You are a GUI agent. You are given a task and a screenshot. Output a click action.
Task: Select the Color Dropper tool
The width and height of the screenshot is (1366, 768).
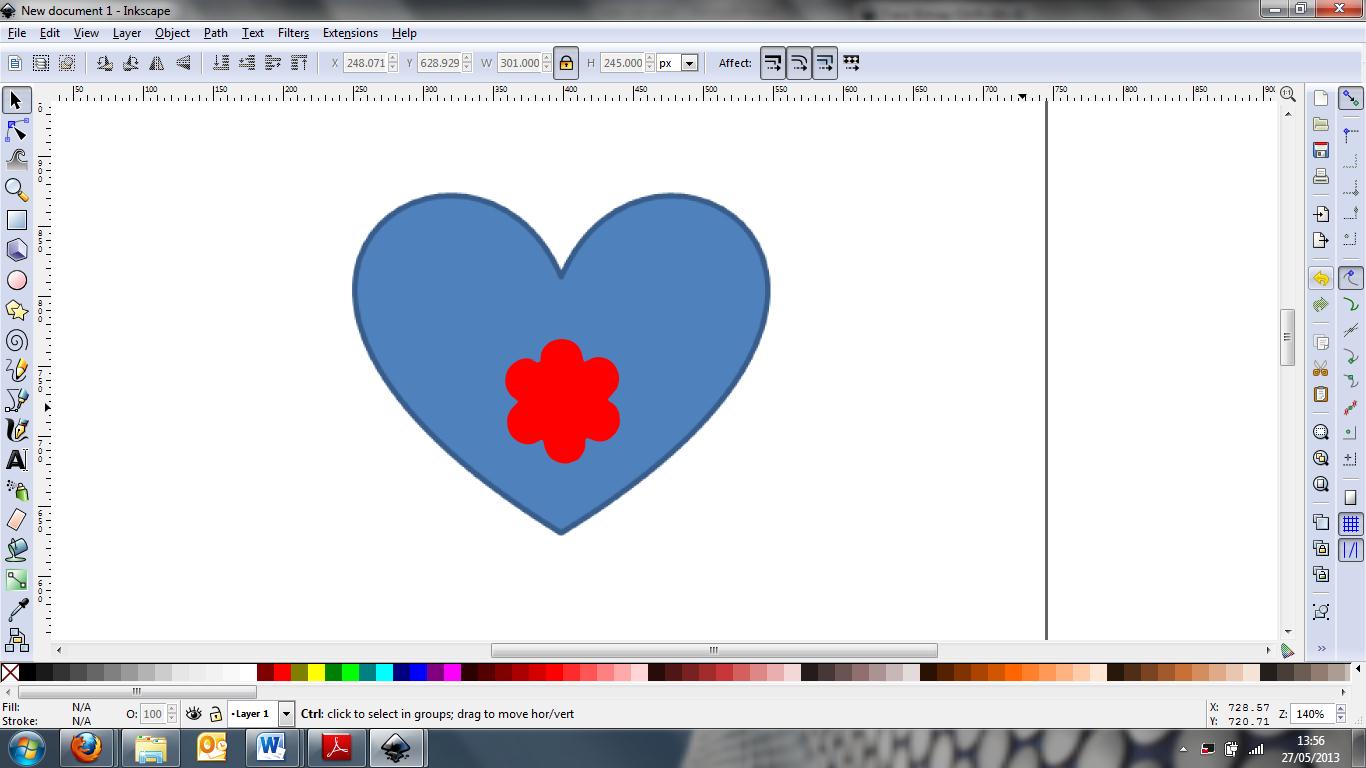point(16,609)
